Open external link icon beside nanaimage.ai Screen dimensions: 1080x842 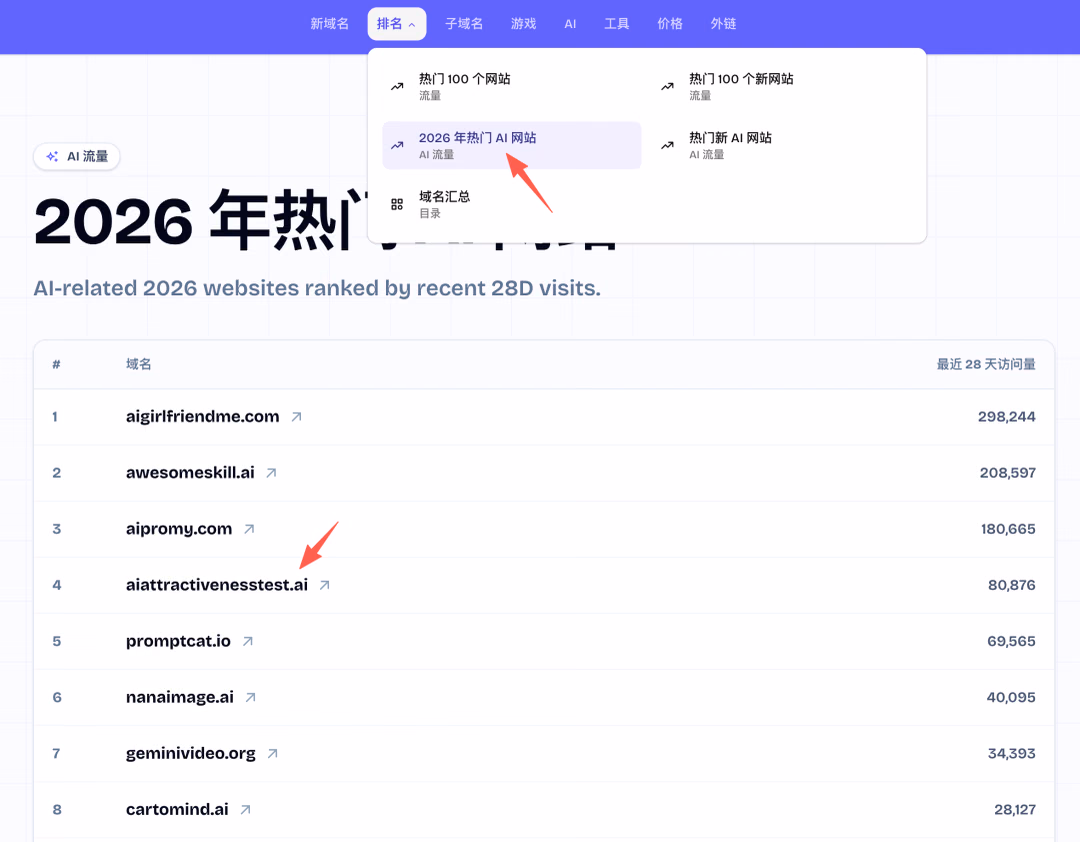pos(251,697)
